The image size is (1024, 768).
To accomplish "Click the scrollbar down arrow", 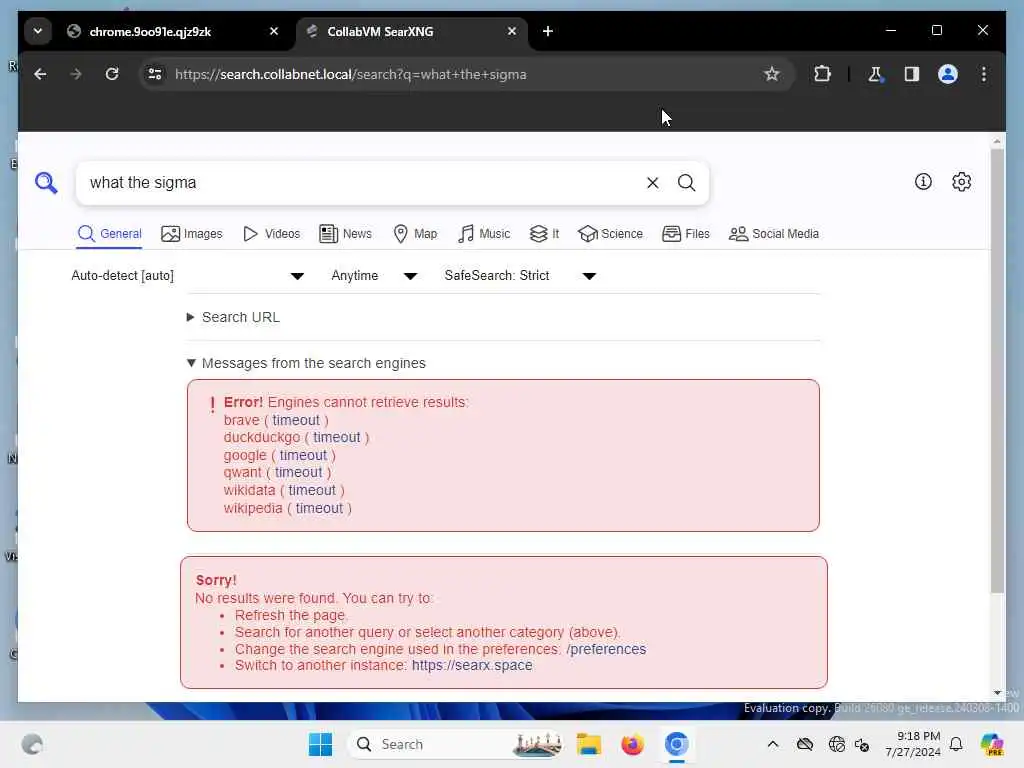I will tap(997, 693).
